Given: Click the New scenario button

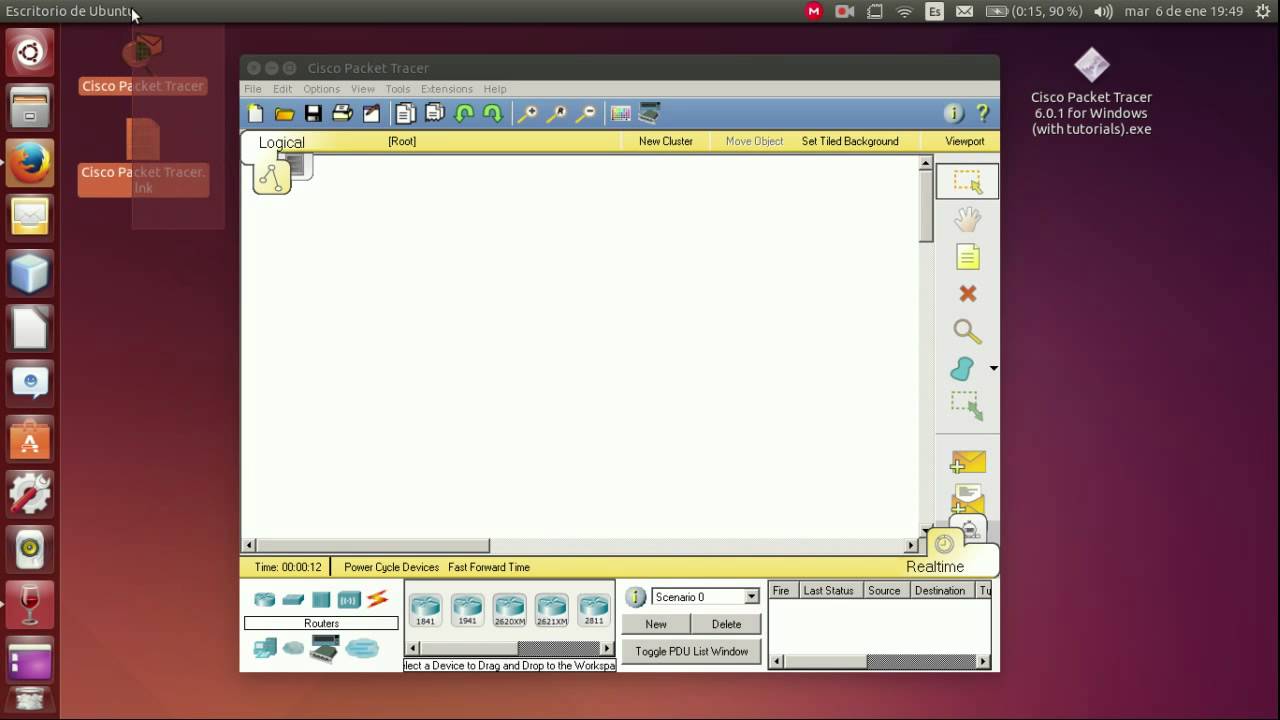Looking at the screenshot, I should (x=656, y=624).
